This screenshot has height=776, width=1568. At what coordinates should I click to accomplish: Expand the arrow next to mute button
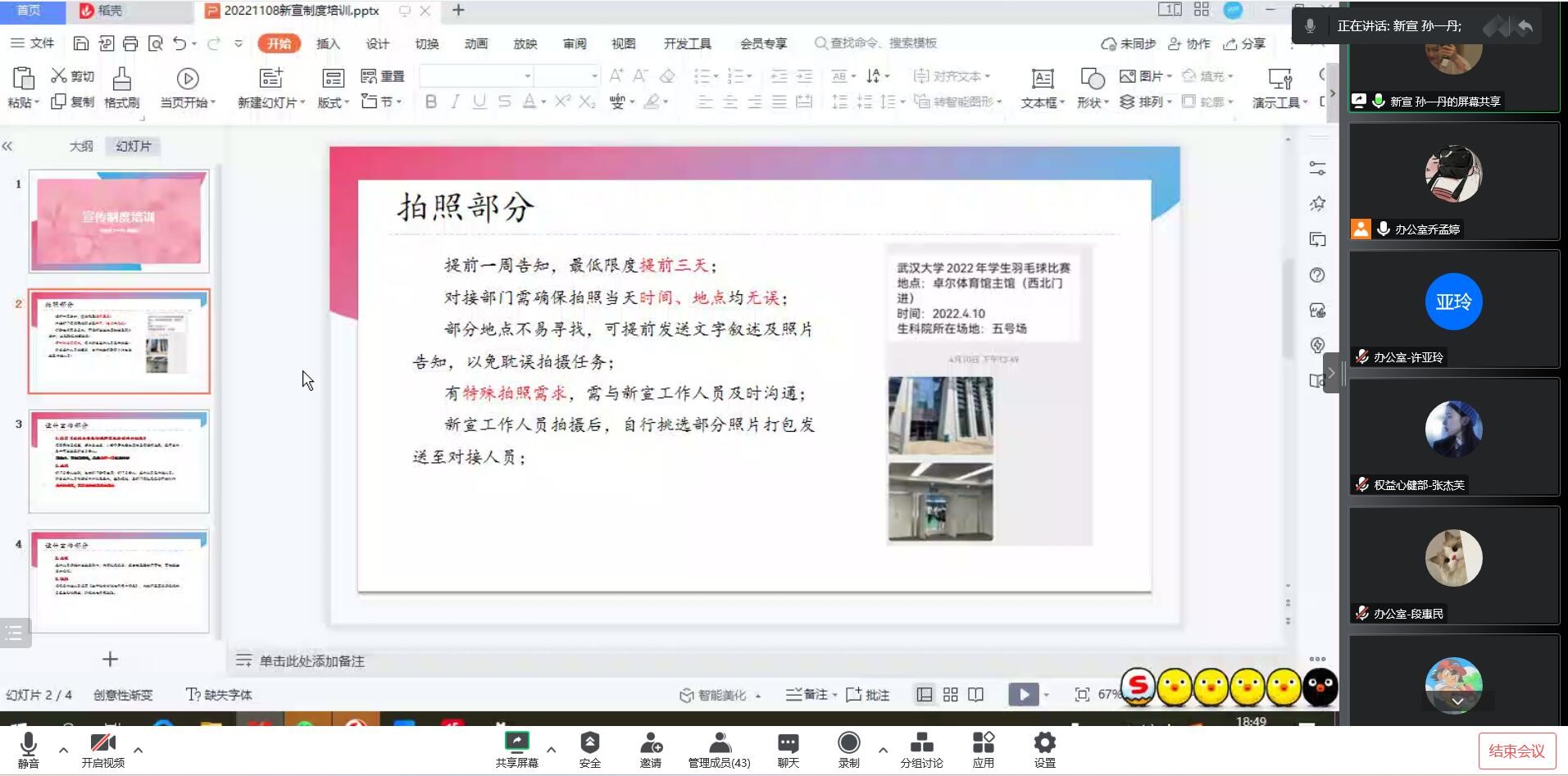[63, 750]
